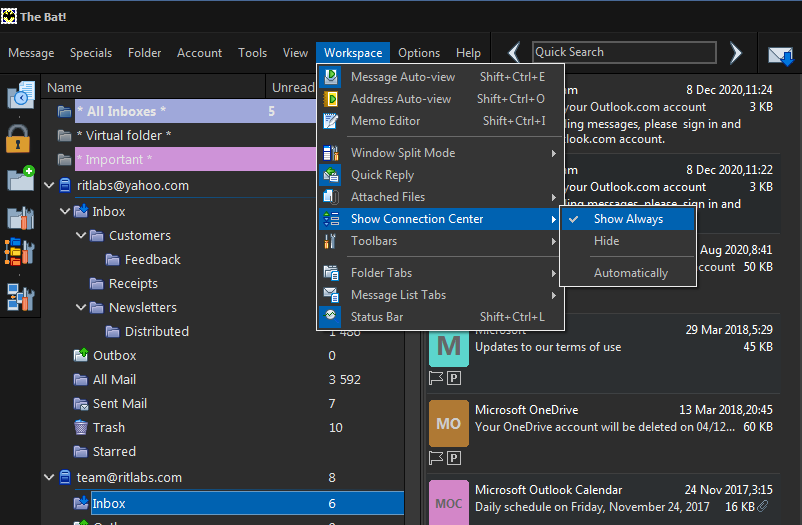The height and width of the screenshot is (525, 802).
Task: Open the Account menu
Action: (199, 53)
